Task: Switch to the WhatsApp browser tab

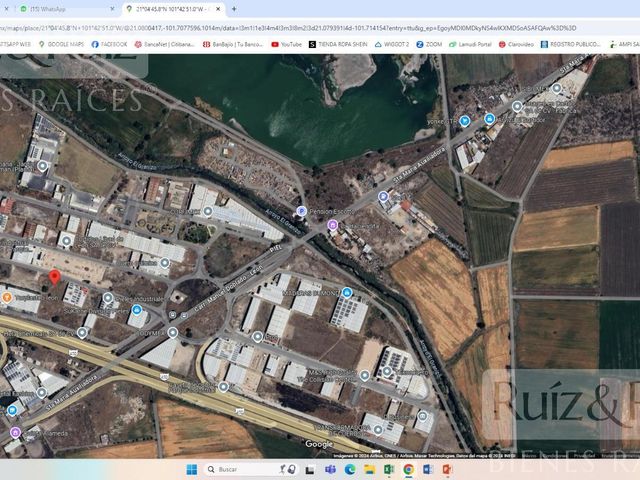Action: 65,9
